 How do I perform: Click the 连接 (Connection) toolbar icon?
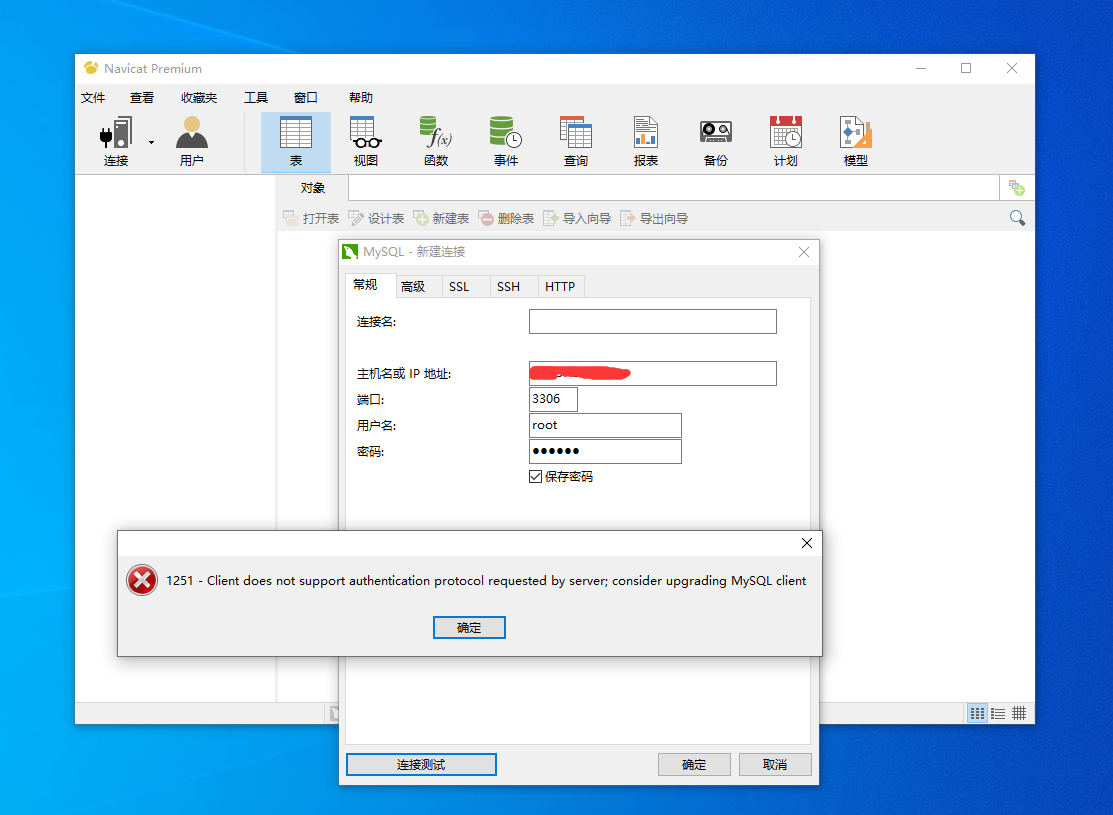tap(116, 141)
